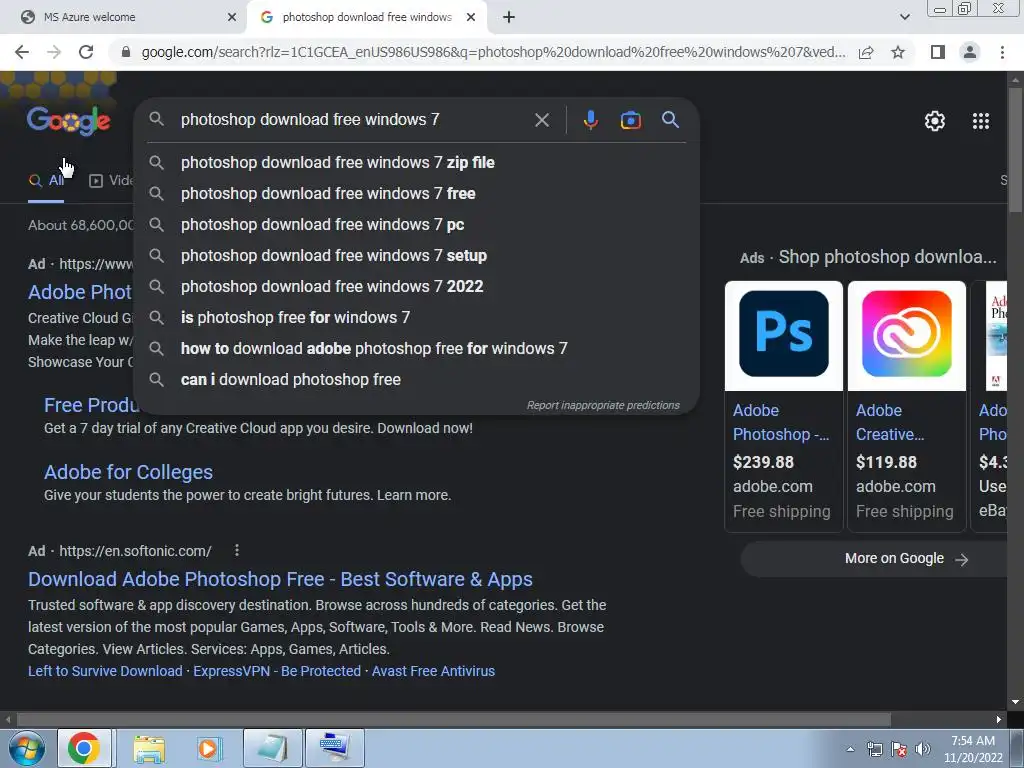
Task: Open Windows Media Player from taskbar
Action: [x=209, y=748]
